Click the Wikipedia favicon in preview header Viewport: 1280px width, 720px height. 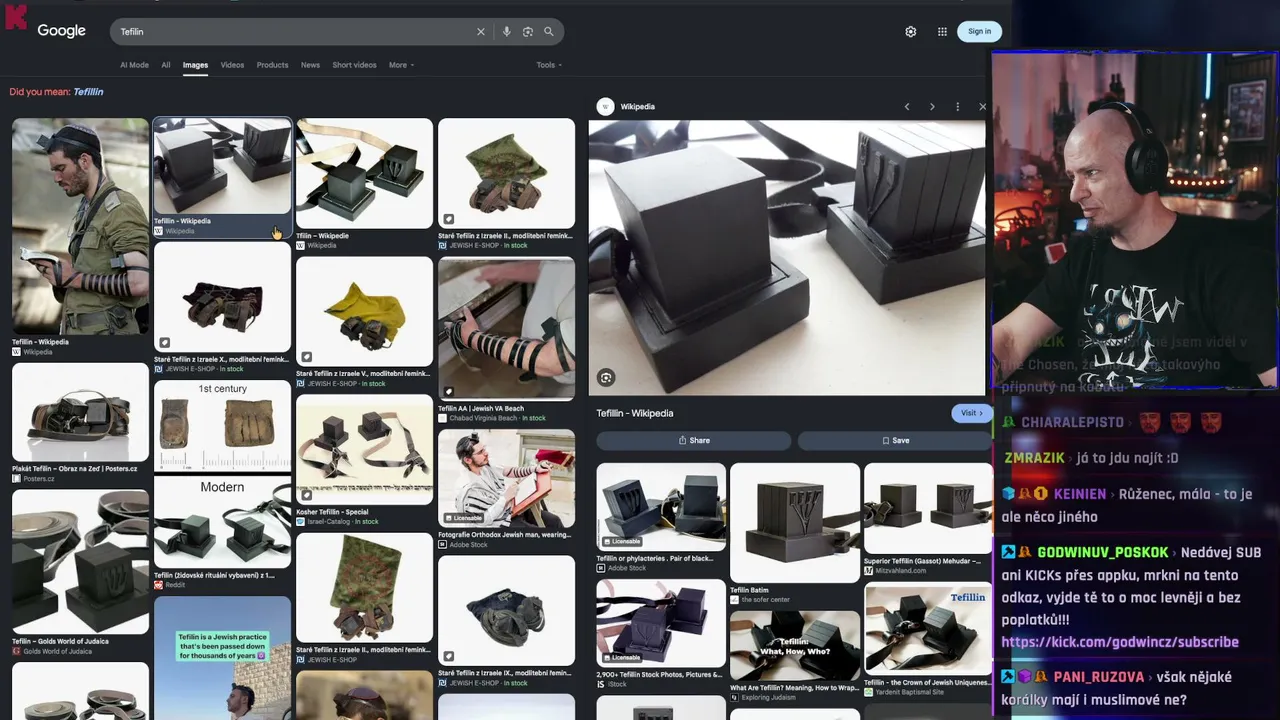point(605,107)
